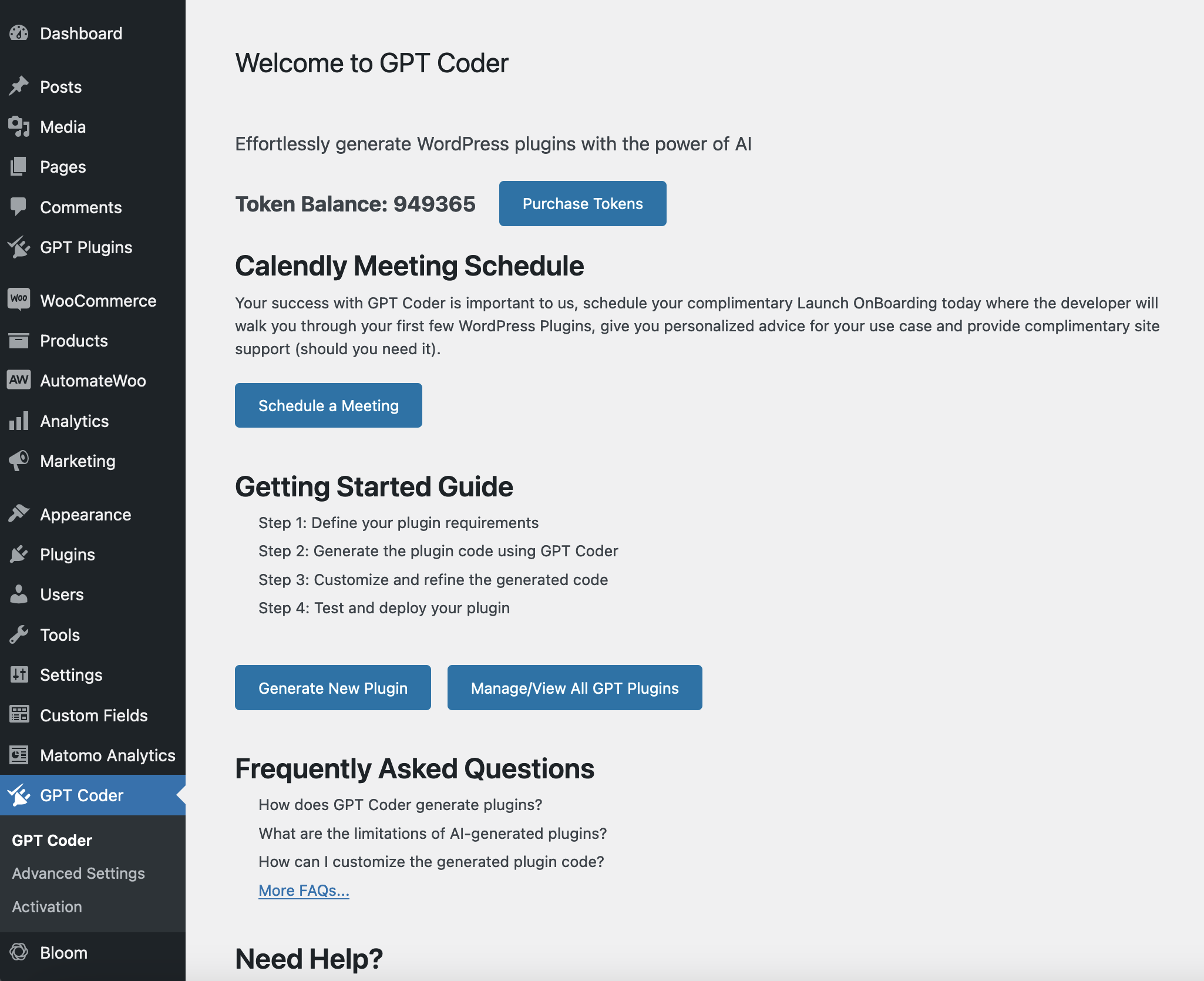1204x981 pixels.
Task: Open the Advanced Settings submenu item
Action: [78, 874]
